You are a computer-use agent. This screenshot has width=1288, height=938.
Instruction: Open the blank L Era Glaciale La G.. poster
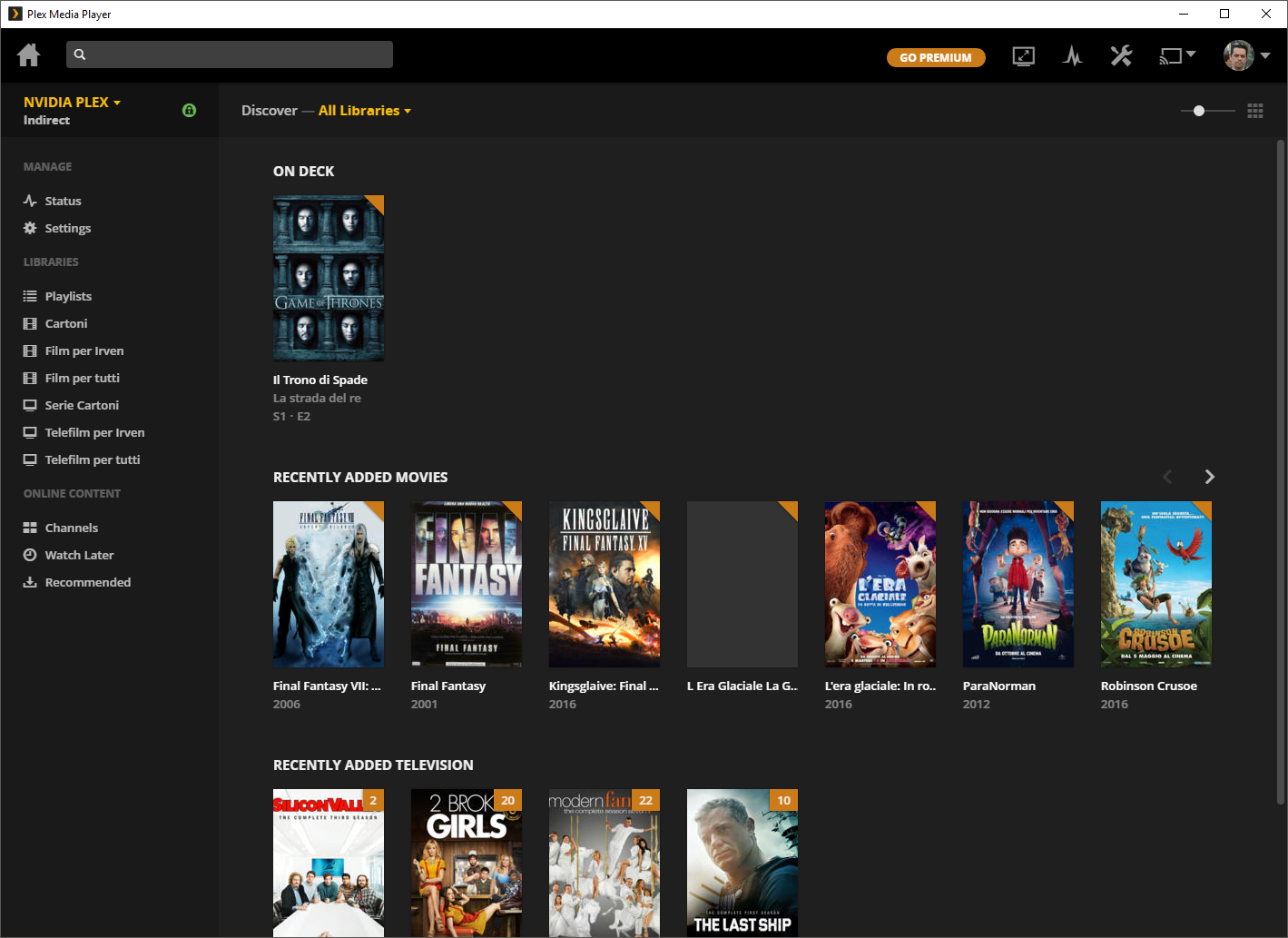pos(742,584)
